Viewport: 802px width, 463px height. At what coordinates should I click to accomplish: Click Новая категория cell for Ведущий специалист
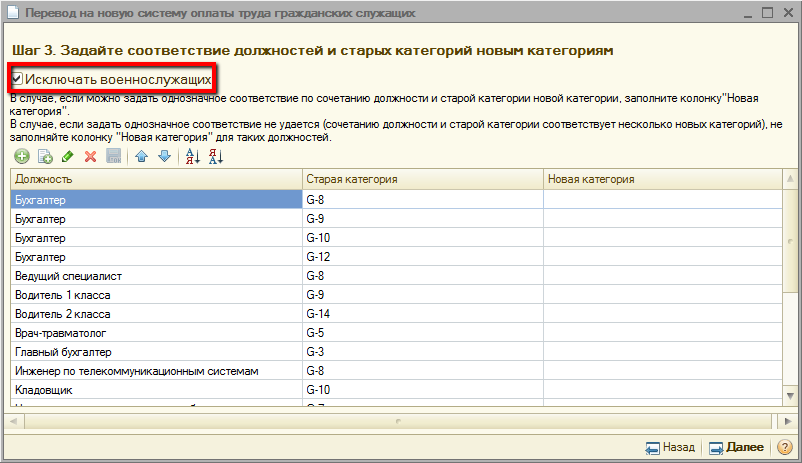(661, 276)
